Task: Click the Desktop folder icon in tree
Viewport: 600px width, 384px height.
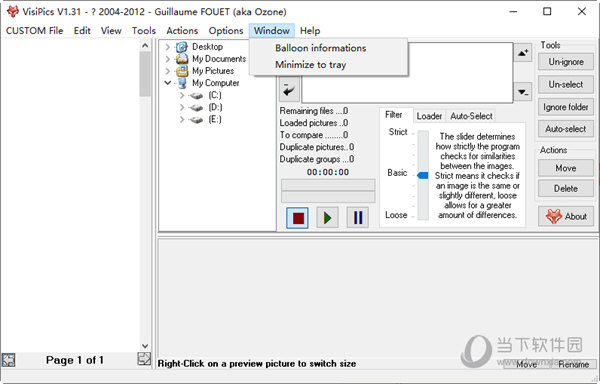Action: pos(182,47)
